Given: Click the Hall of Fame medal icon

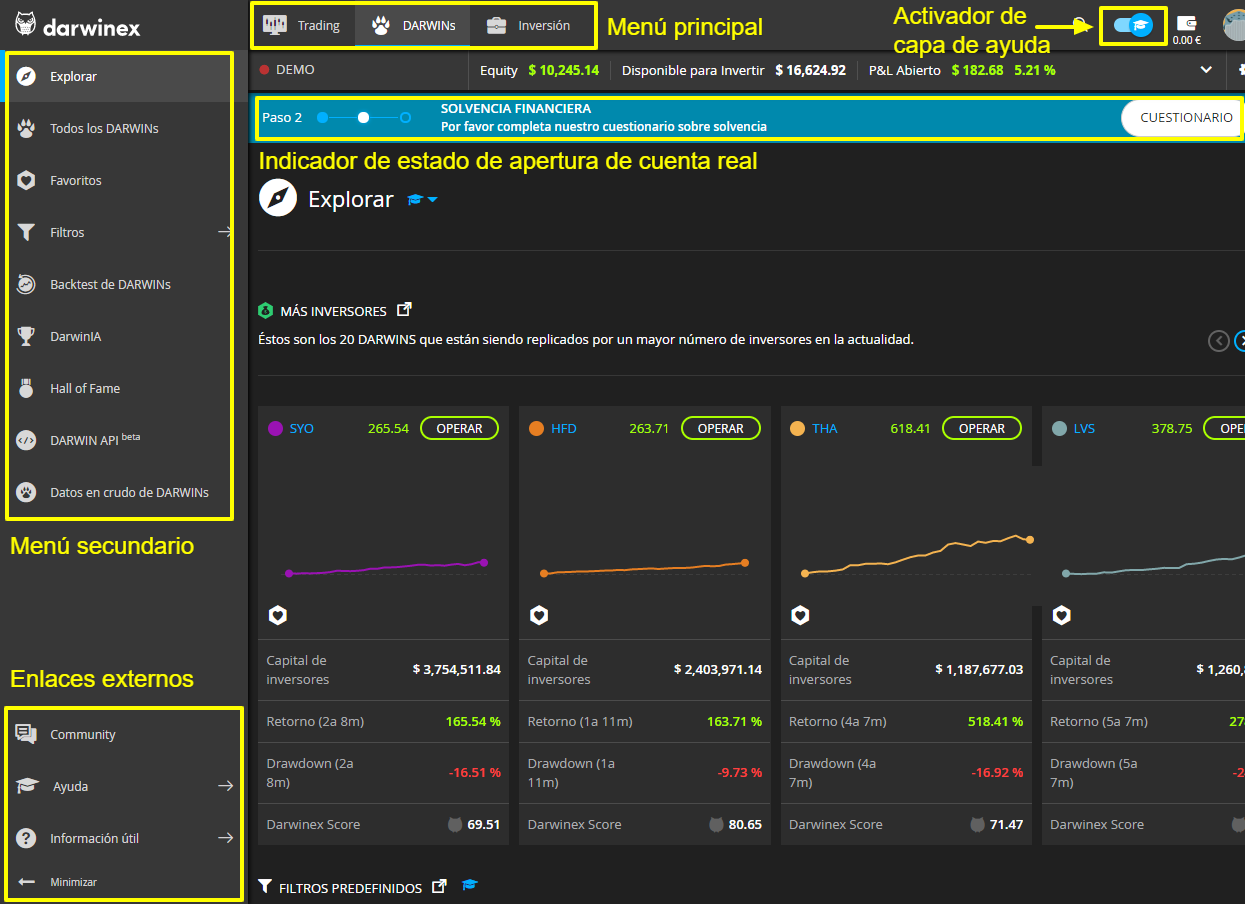Looking at the screenshot, I should coord(27,388).
